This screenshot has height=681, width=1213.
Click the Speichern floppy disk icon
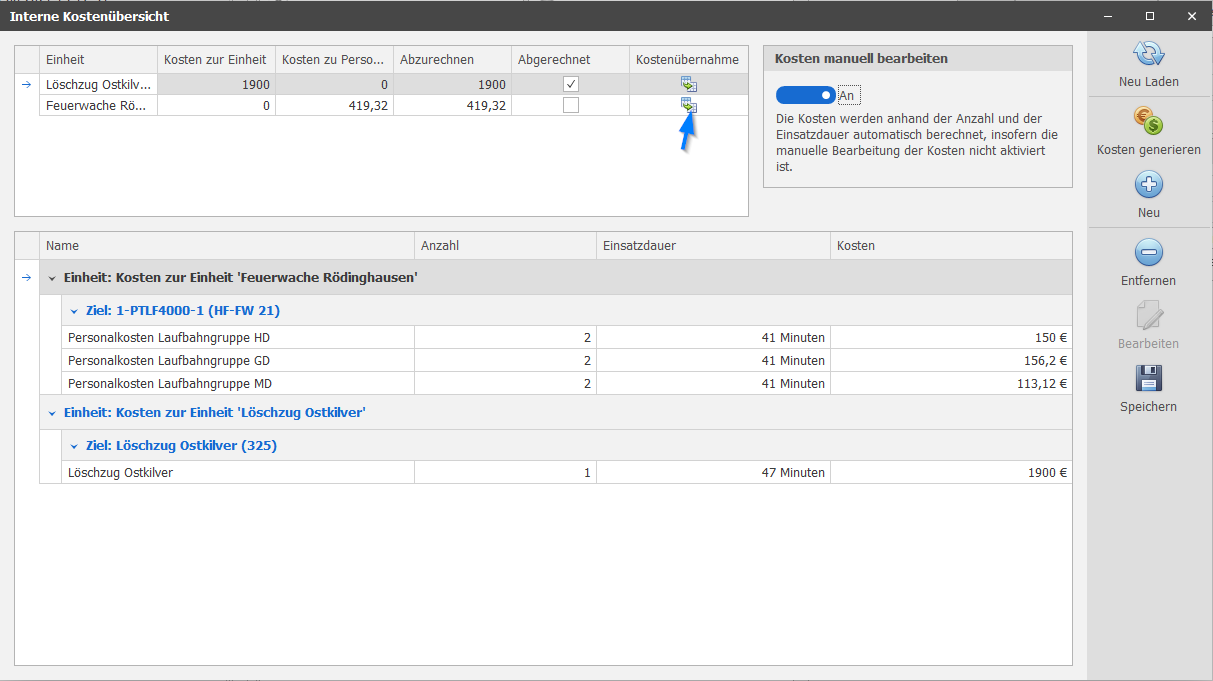click(x=1149, y=378)
